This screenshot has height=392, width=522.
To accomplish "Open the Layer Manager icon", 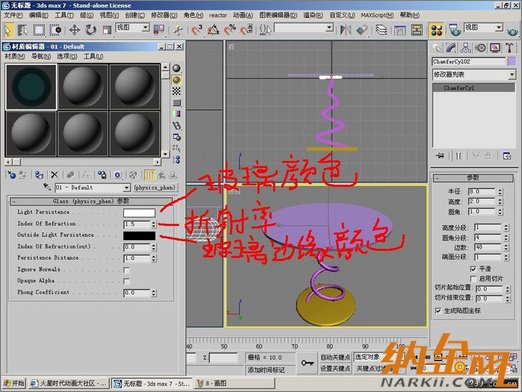I will click(381, 30).
